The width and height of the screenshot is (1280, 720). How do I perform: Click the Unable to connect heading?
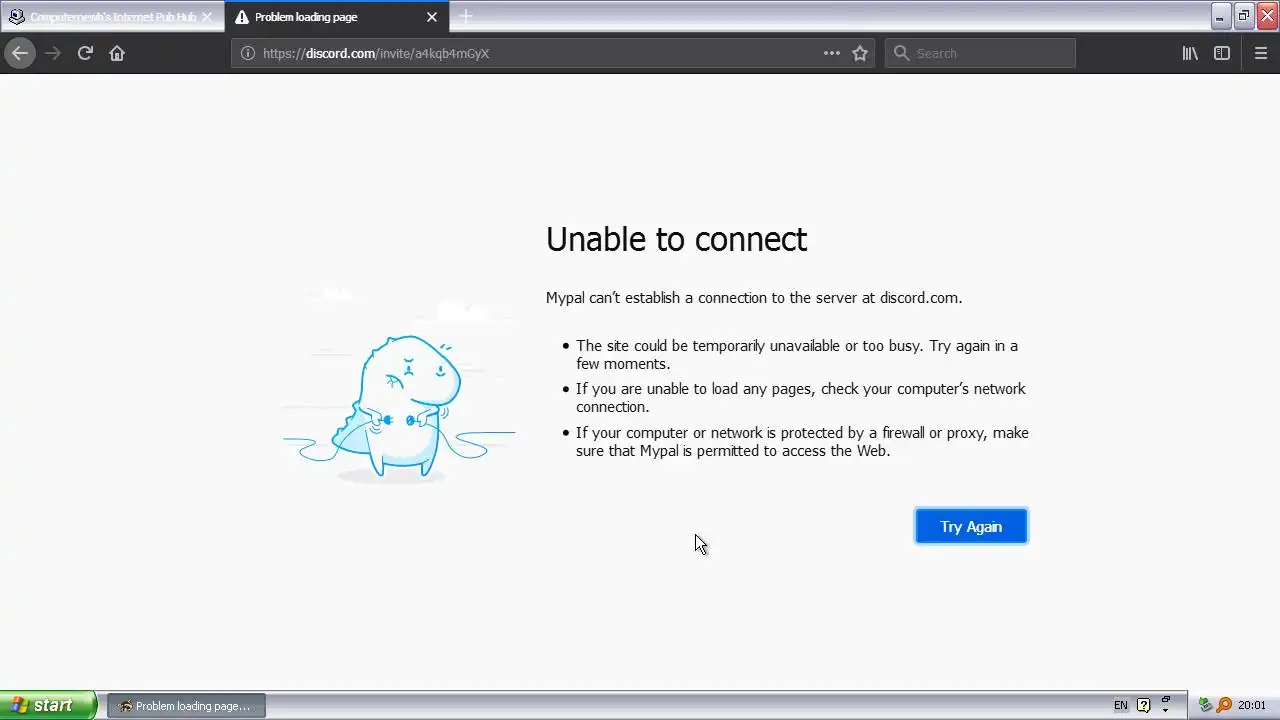click(x=676, y=239)
